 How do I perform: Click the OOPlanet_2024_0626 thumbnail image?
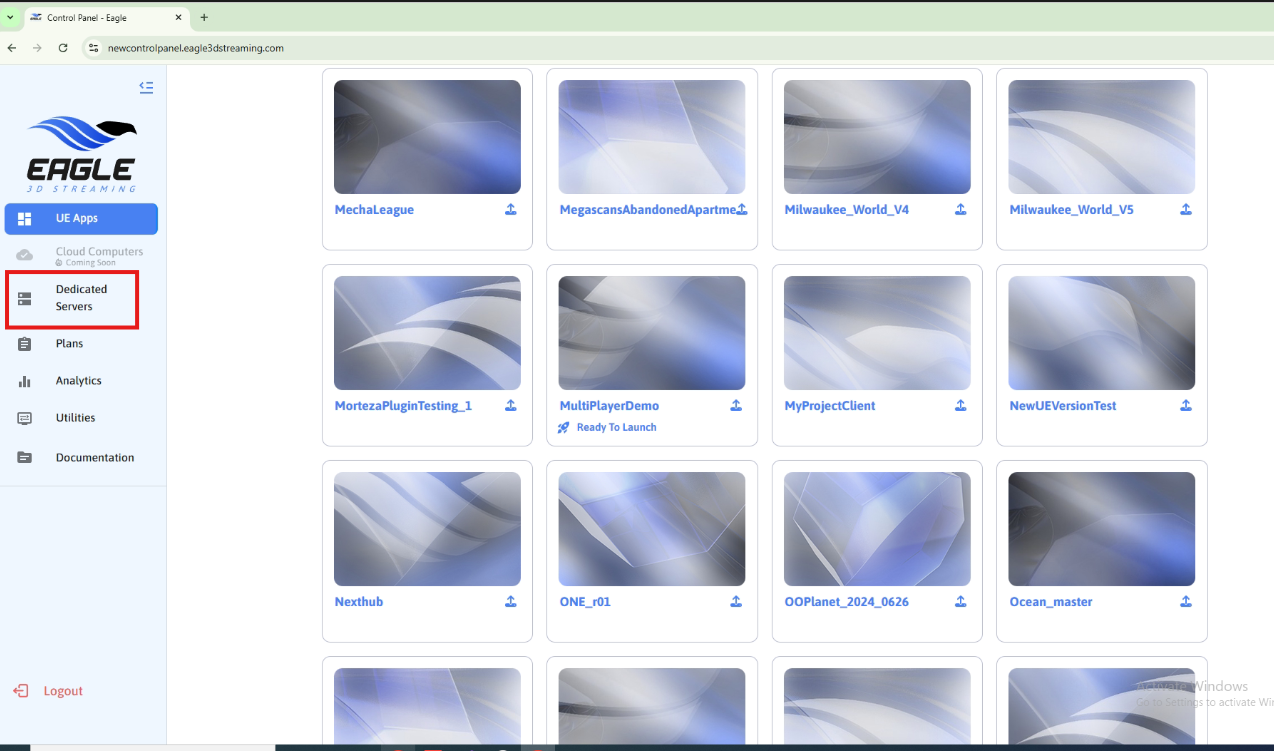pyautogui.click(x=877, y=529)
